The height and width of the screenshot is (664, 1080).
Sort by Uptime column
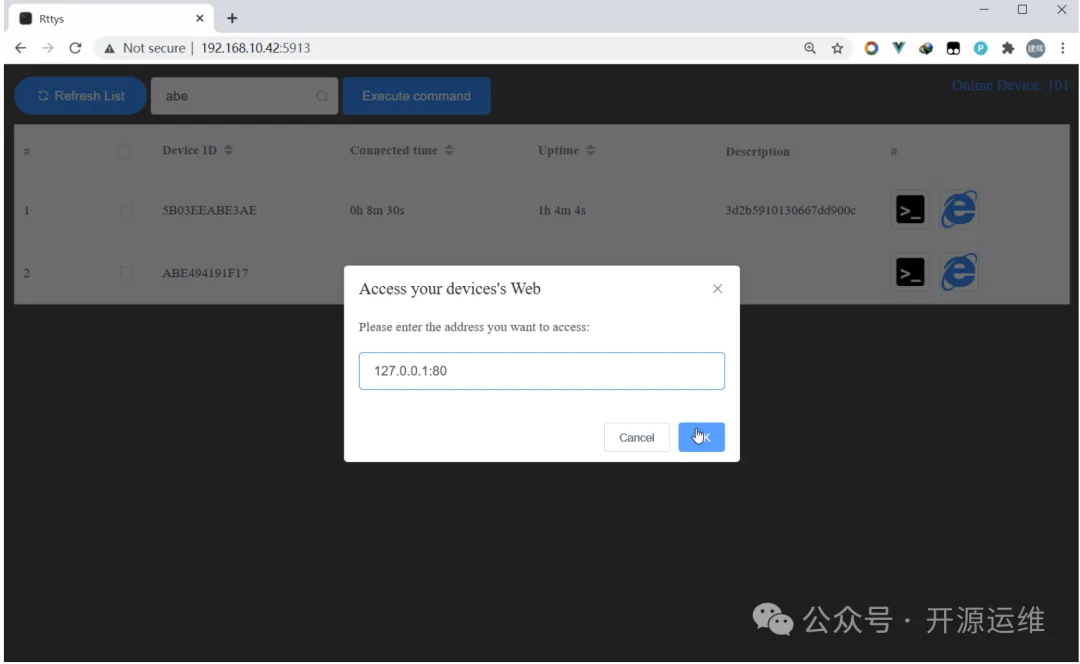566,151
